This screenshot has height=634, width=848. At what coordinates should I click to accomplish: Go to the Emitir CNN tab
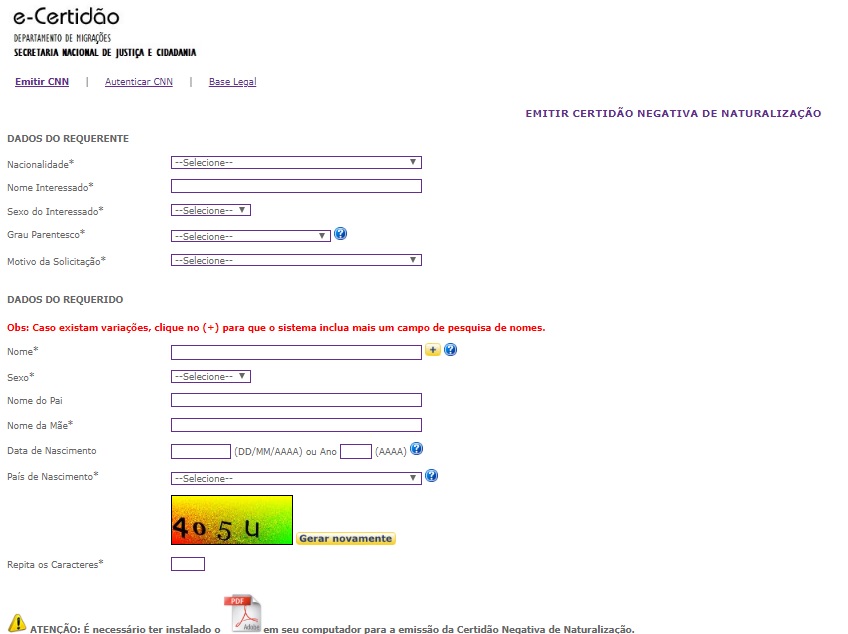coord(42,82)
